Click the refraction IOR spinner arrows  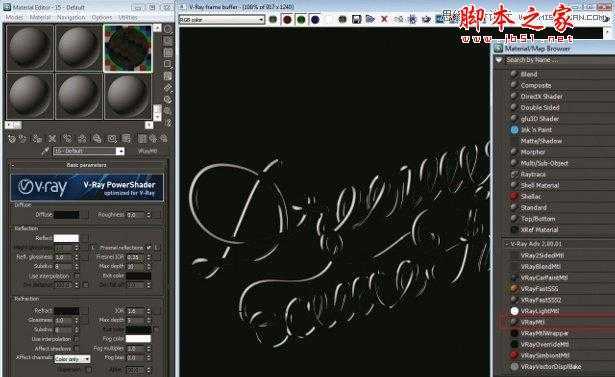[x=149, y=311]
